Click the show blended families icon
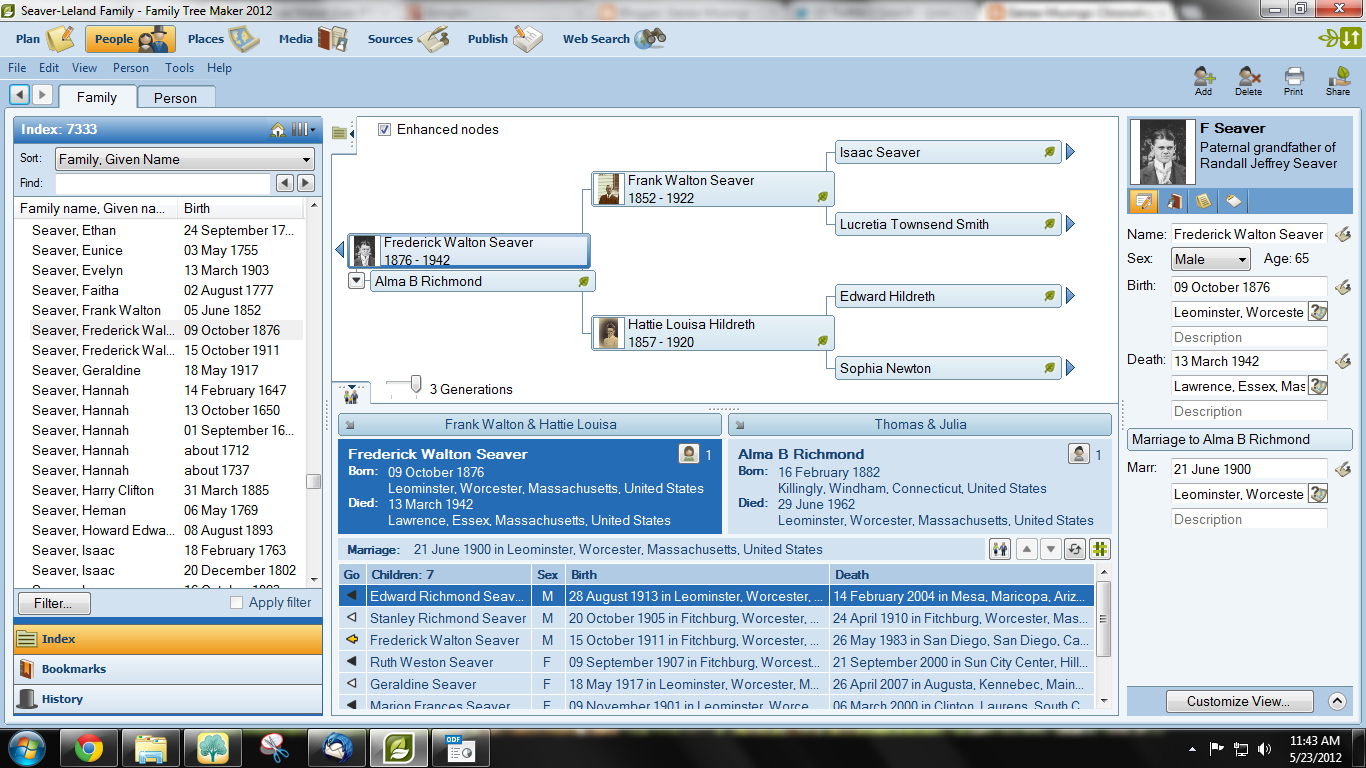1366x768 pixels. click(x=999, y=549)
